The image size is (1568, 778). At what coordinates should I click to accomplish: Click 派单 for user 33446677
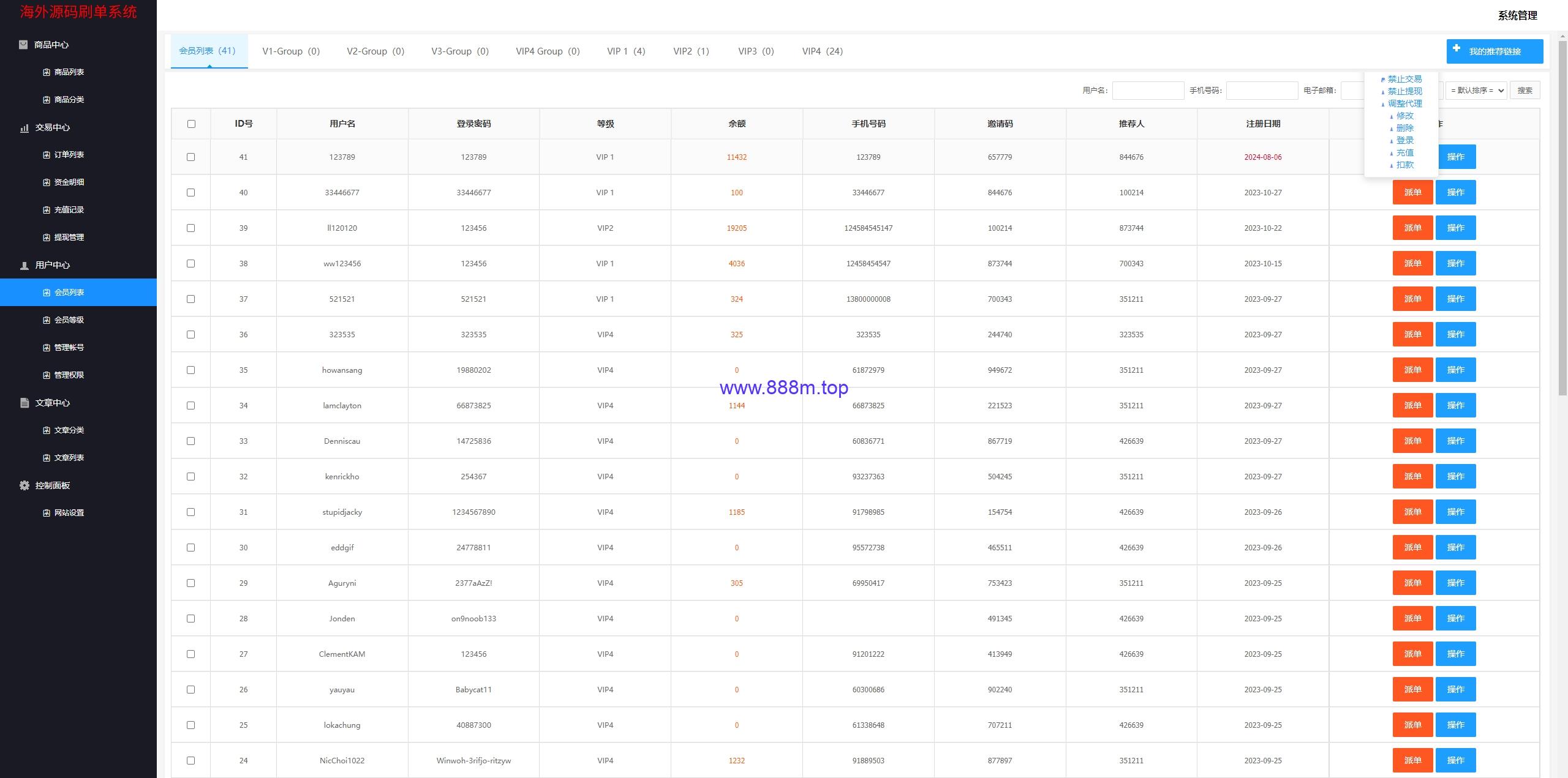(x=1412, y=192)
